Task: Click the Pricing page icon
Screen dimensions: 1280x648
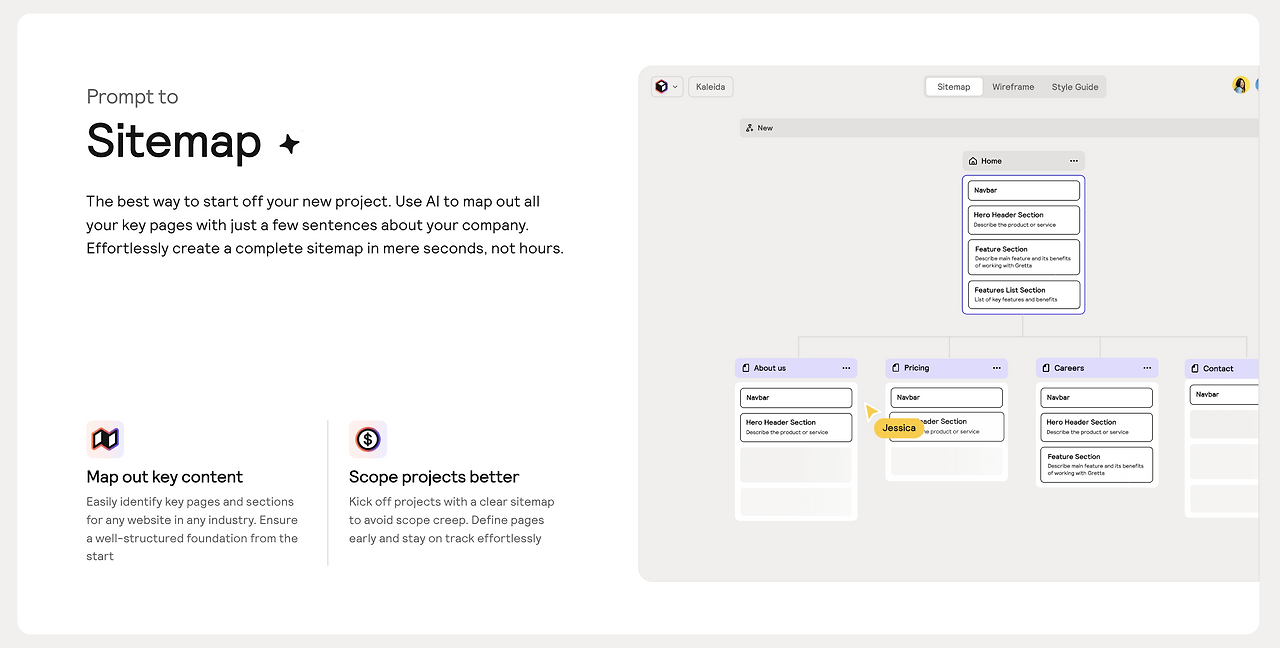Action: click(896, 368)
